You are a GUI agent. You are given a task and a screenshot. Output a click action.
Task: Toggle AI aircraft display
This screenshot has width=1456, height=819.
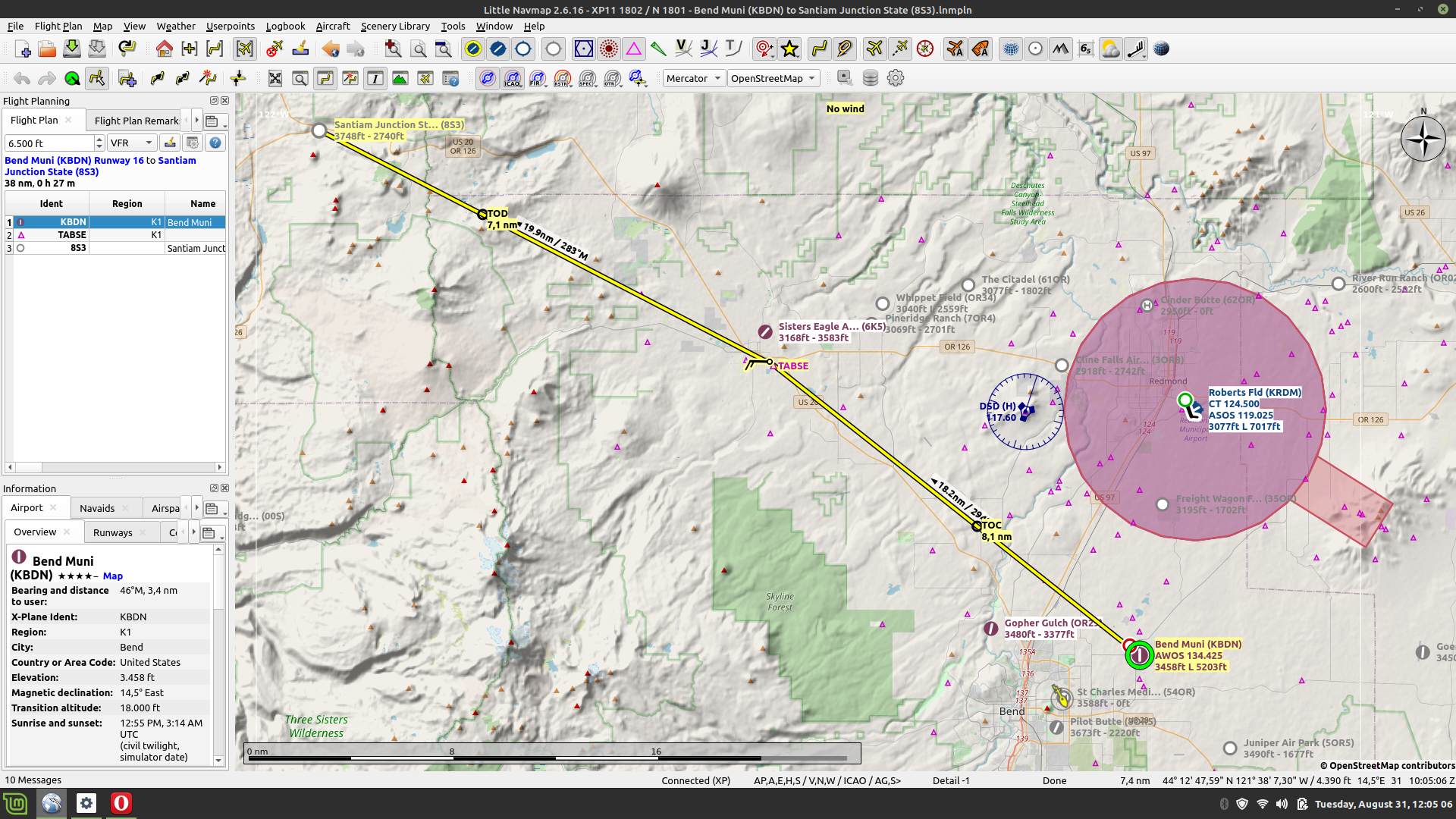coord(955,49)
